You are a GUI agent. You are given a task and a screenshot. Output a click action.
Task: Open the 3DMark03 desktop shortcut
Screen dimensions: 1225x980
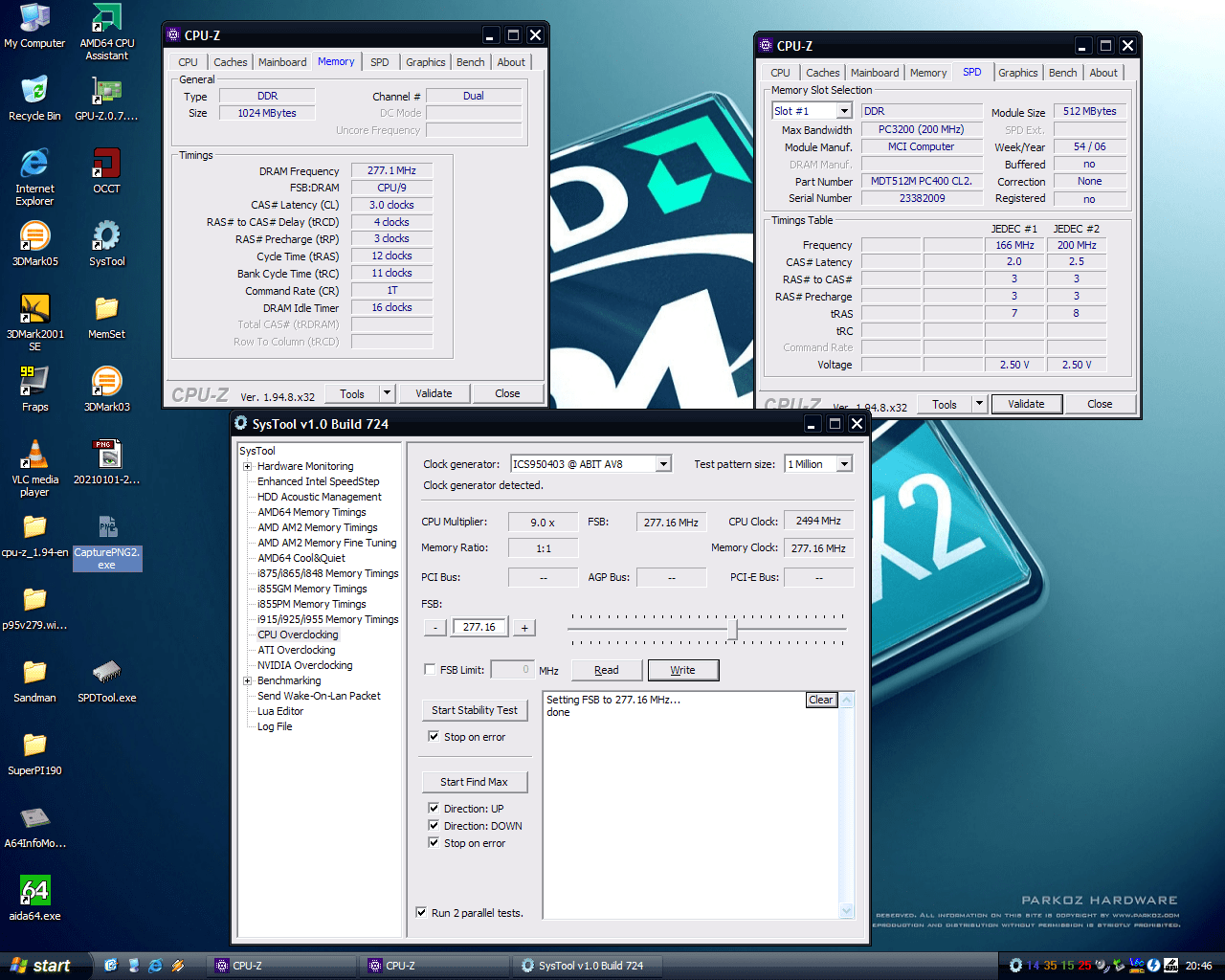coord(107,390)
